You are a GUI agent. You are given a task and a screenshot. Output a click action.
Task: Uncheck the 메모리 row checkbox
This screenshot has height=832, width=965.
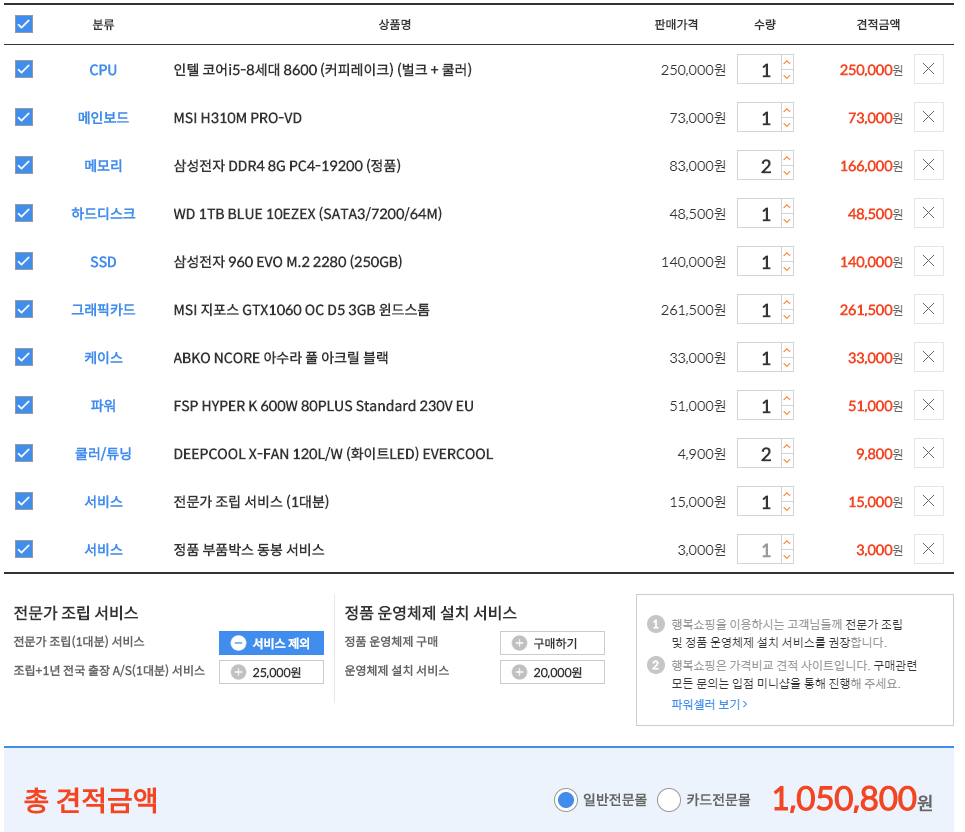click(24, 165)
